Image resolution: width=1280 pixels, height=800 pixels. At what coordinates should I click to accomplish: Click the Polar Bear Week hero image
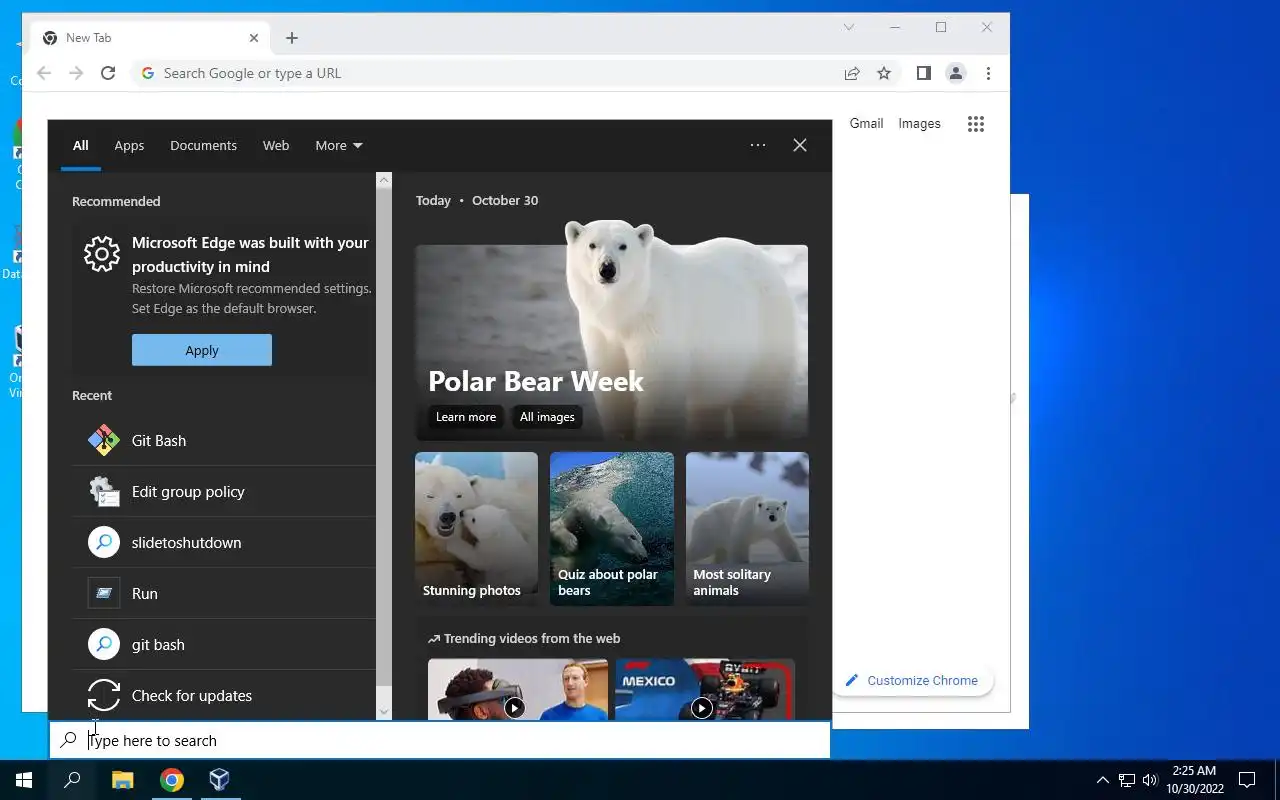click(x=612, y=330)
